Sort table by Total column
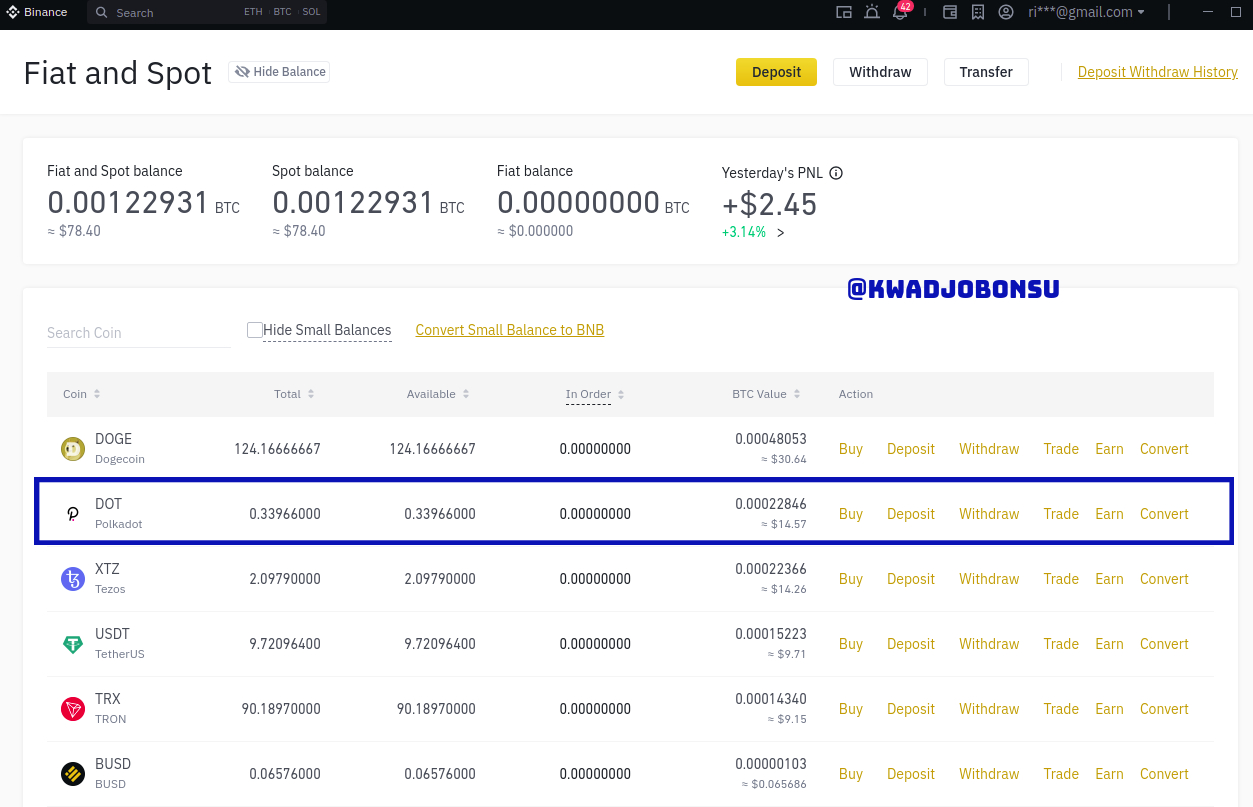1253x807 pixels. click(x=295, y=394)
